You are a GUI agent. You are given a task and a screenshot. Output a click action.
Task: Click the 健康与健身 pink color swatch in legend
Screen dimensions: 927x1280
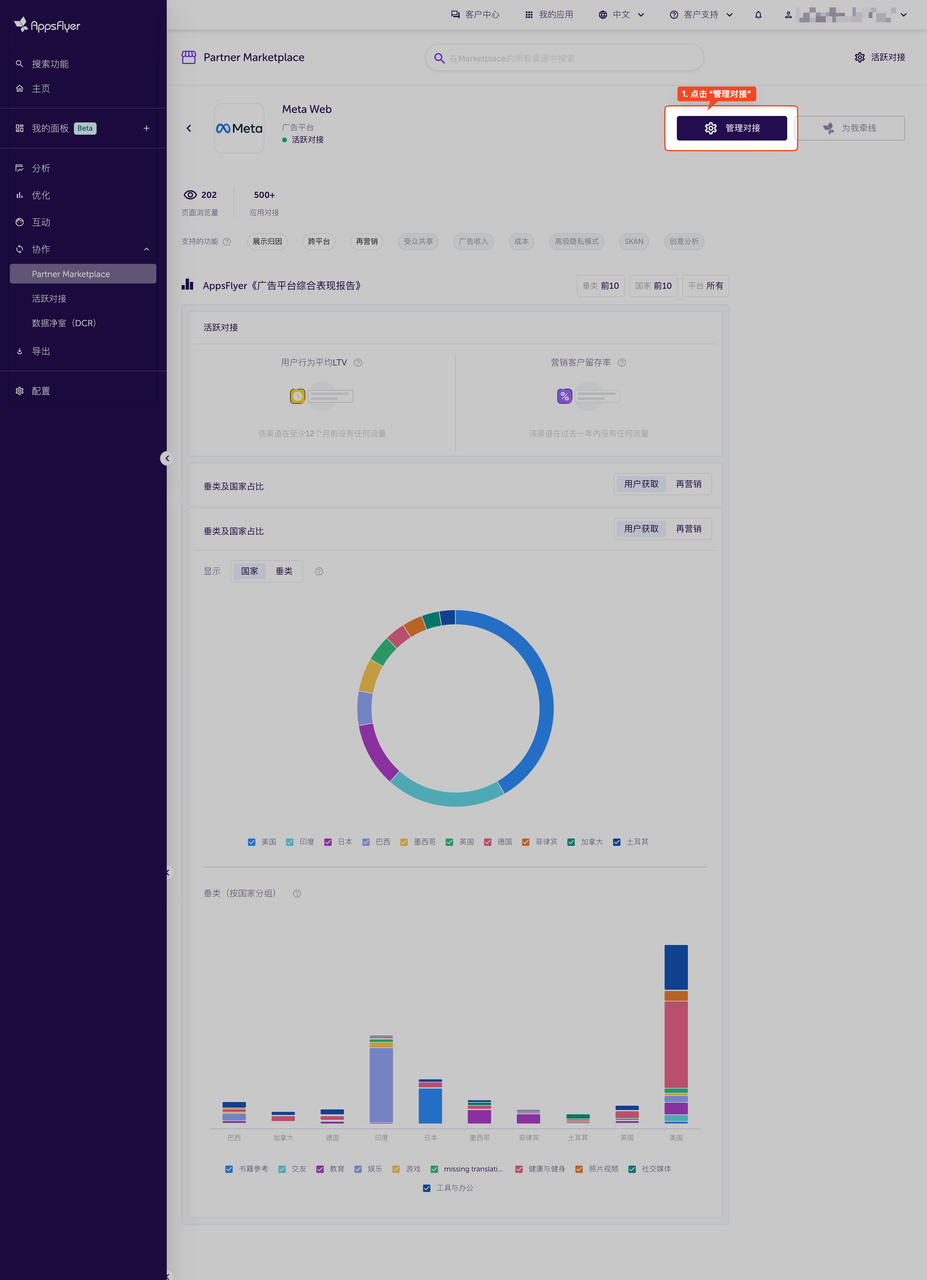click(519, 1168)
